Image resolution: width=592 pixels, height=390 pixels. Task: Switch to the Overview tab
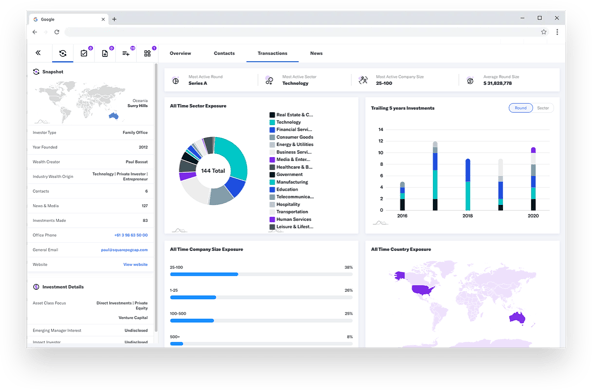180,53
